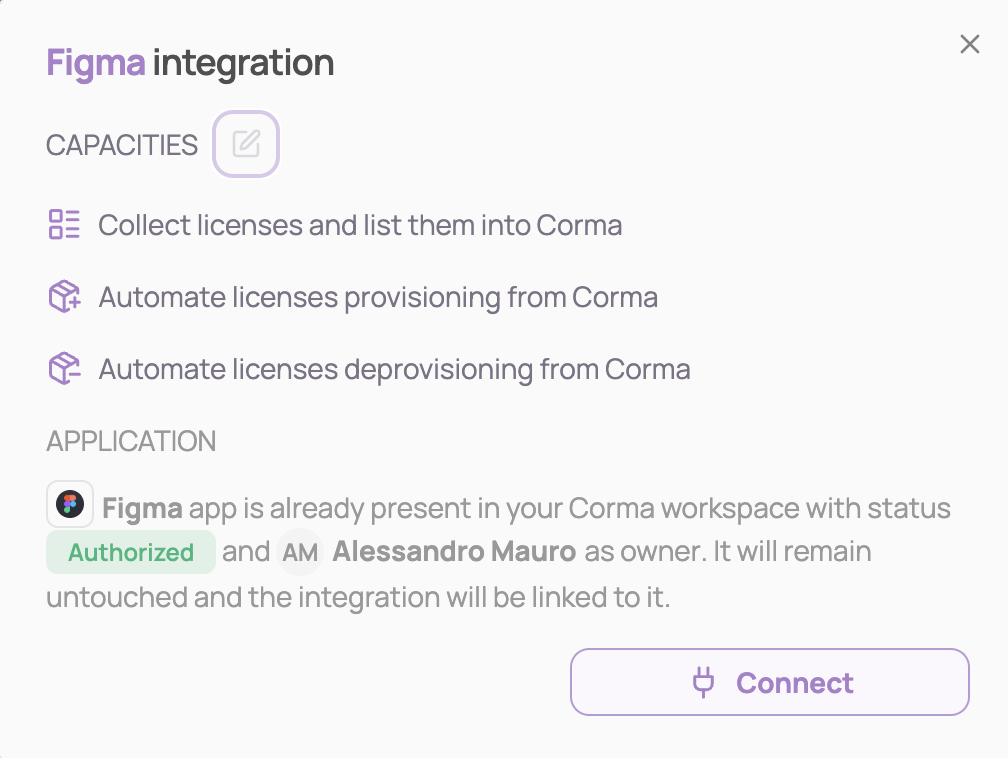Select the green Authorized status badge
The width and height of the screenshot is (1008, 758).
tap(131, 552)
